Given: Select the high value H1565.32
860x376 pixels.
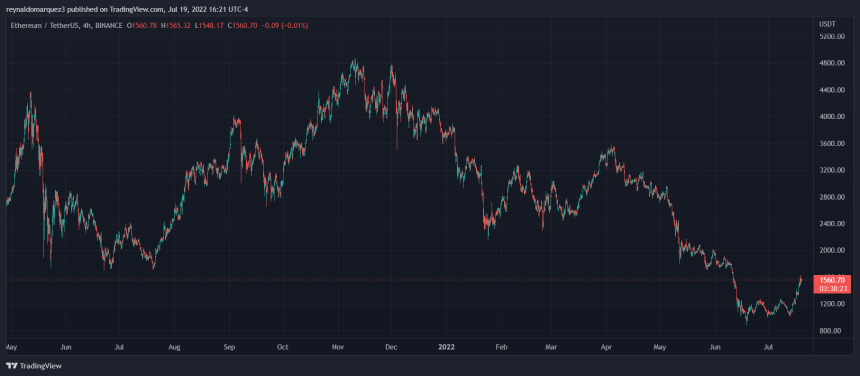Looking at the screenshot, I should pyautogui.click(x=176, y=26).
